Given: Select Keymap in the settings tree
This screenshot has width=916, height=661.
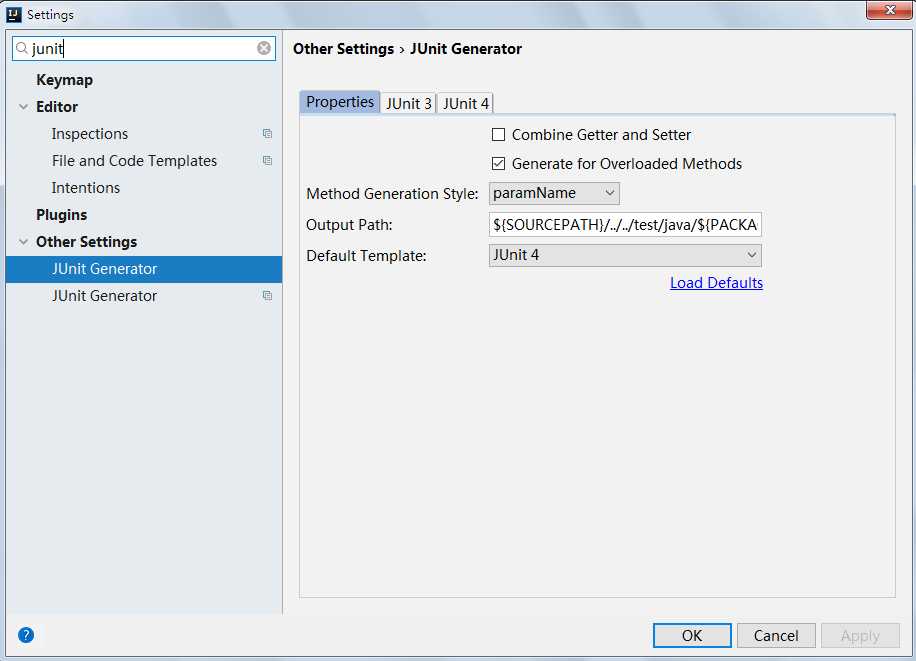Looking at the screenshot, I should click(64, 80).
